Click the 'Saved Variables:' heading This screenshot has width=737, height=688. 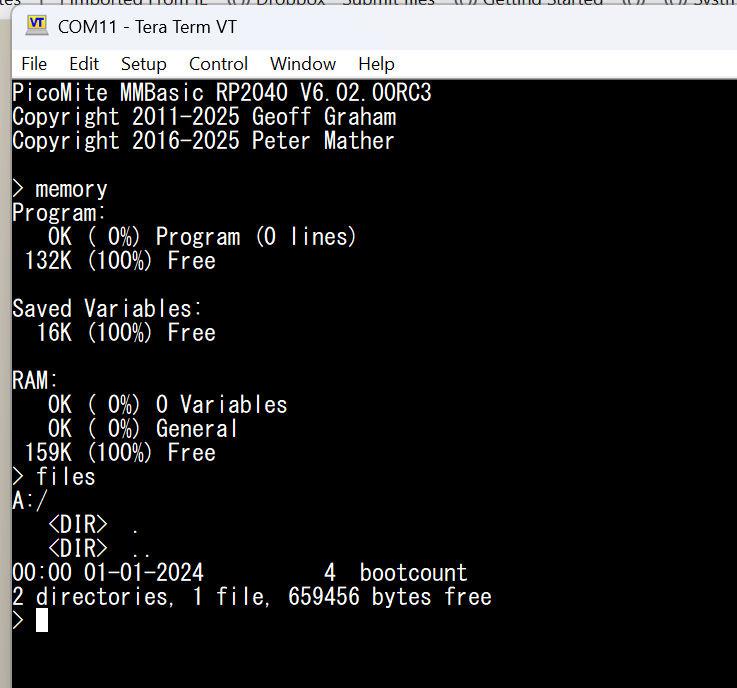tap(107, 309)
